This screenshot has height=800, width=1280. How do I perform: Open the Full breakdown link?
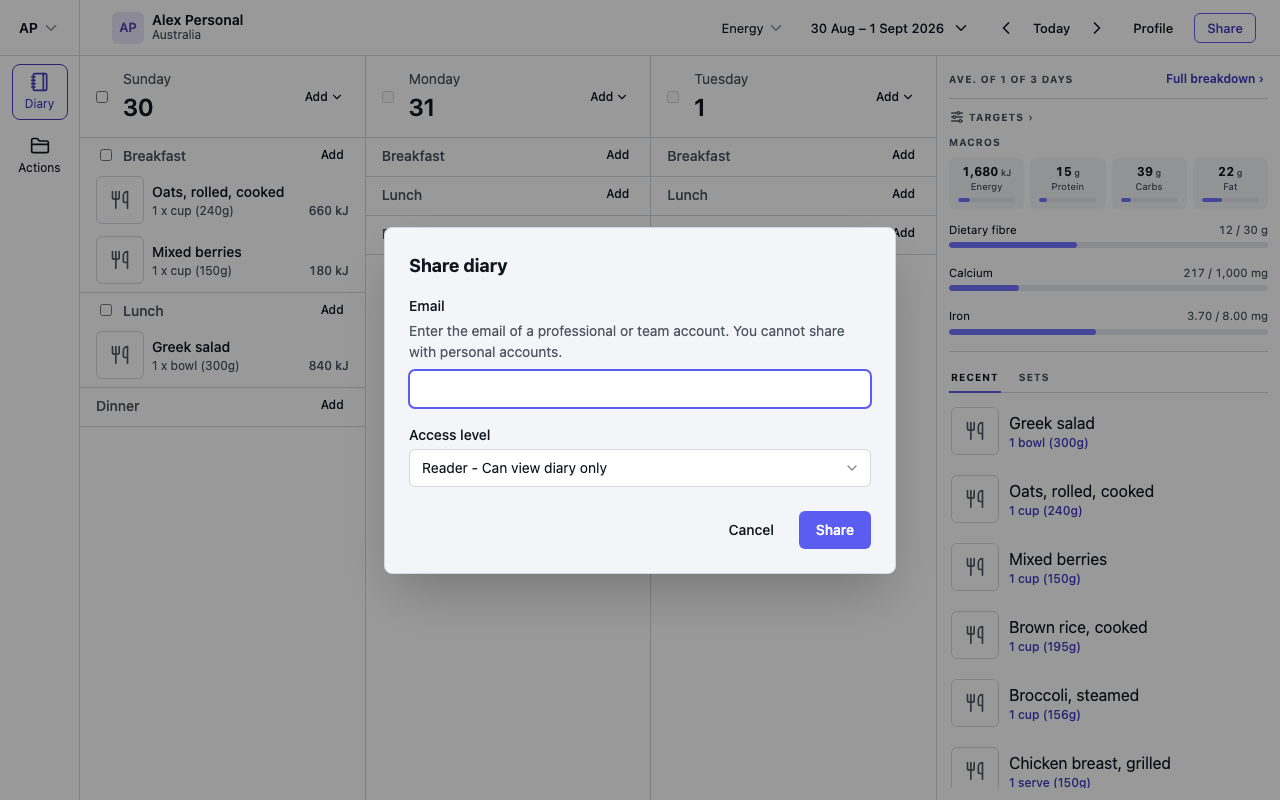click(1214, 79)
